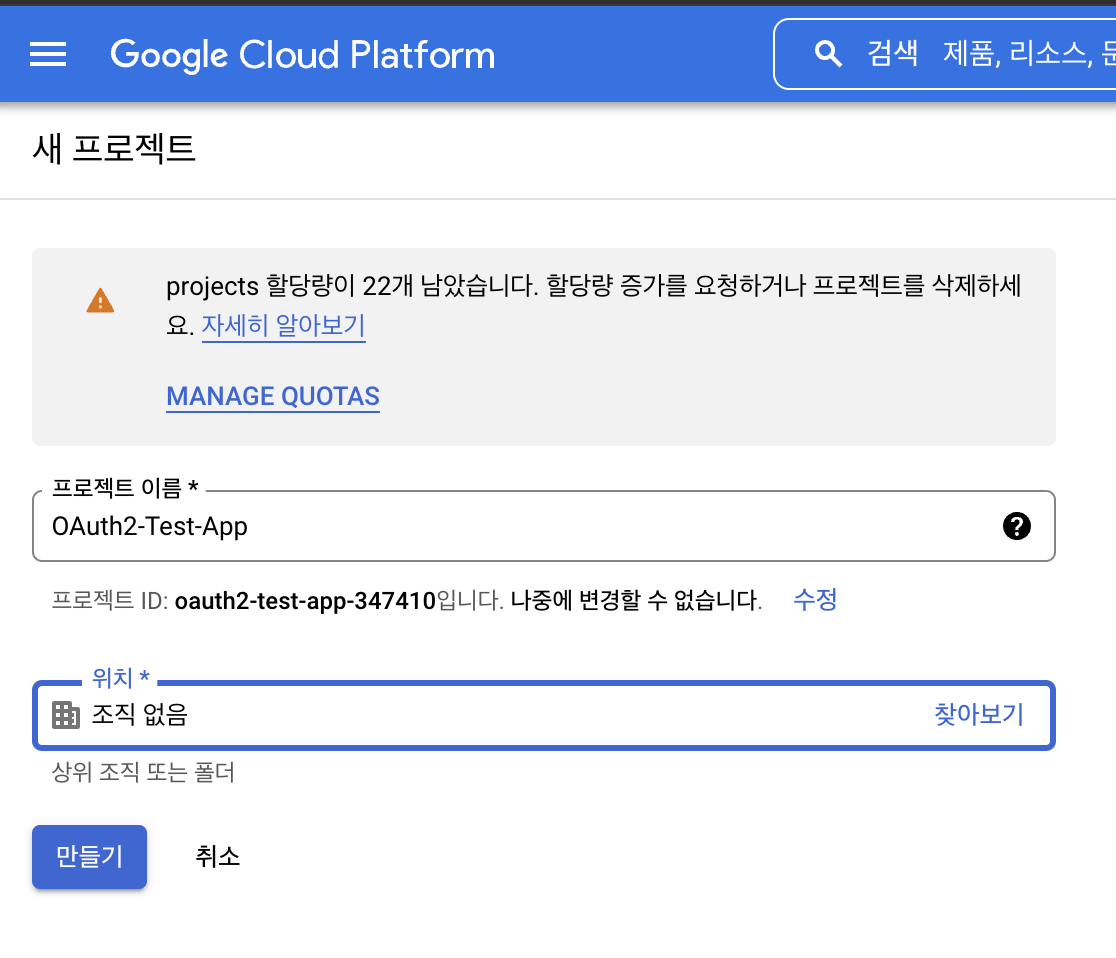Screen dimensions: 1116x958
Task: Click 찾아보기 to browse locations
Action: click(x=979, y=714)
